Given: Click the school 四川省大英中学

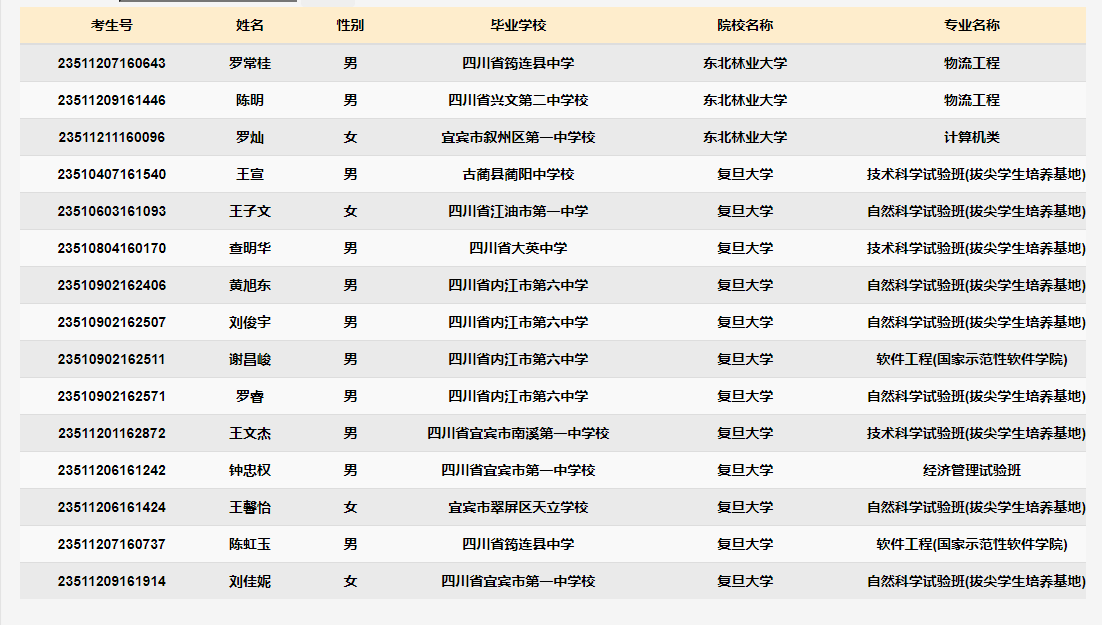Looking at the screenshot, I should pos(518,248).
